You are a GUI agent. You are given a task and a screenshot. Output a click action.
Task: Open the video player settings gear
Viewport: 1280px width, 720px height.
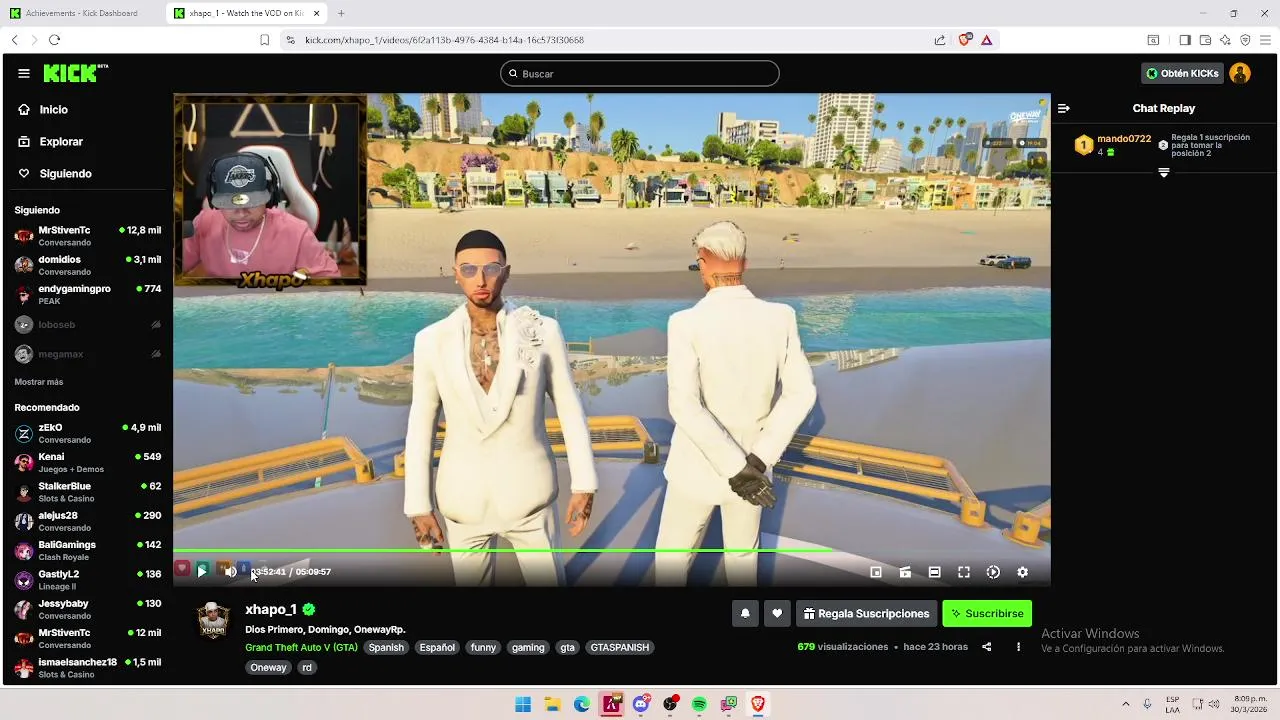[1022, 572]
